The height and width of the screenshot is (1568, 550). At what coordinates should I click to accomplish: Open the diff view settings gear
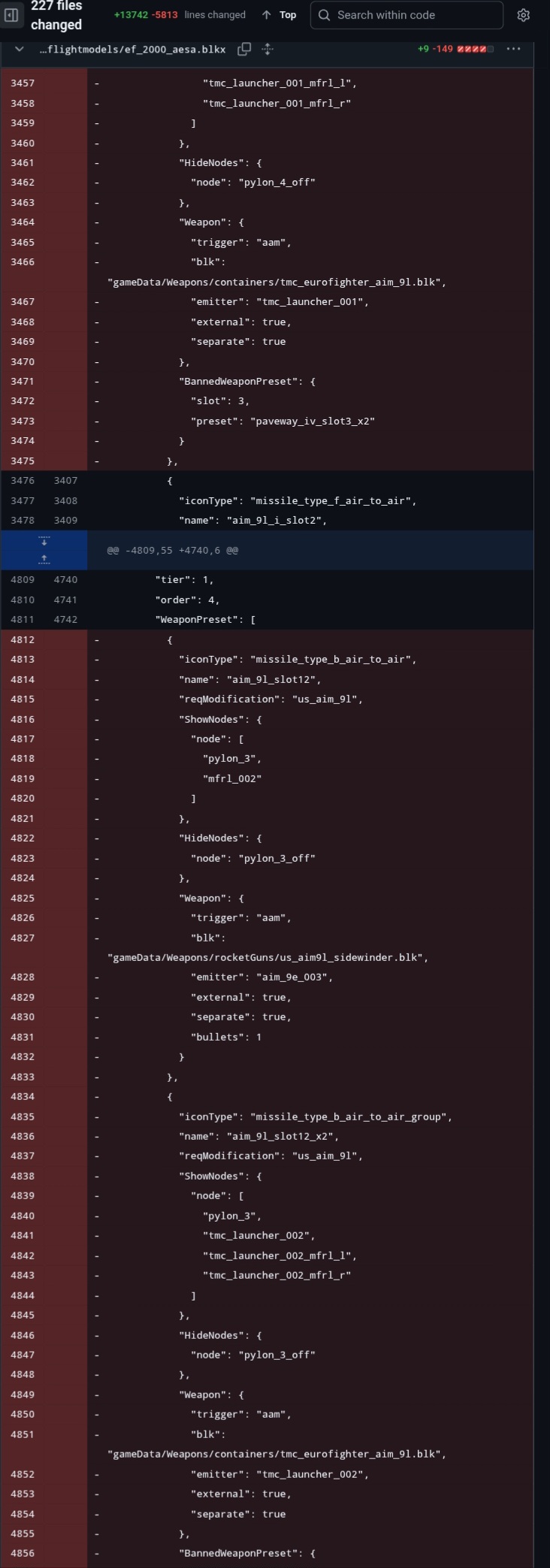tap(524, 15)
